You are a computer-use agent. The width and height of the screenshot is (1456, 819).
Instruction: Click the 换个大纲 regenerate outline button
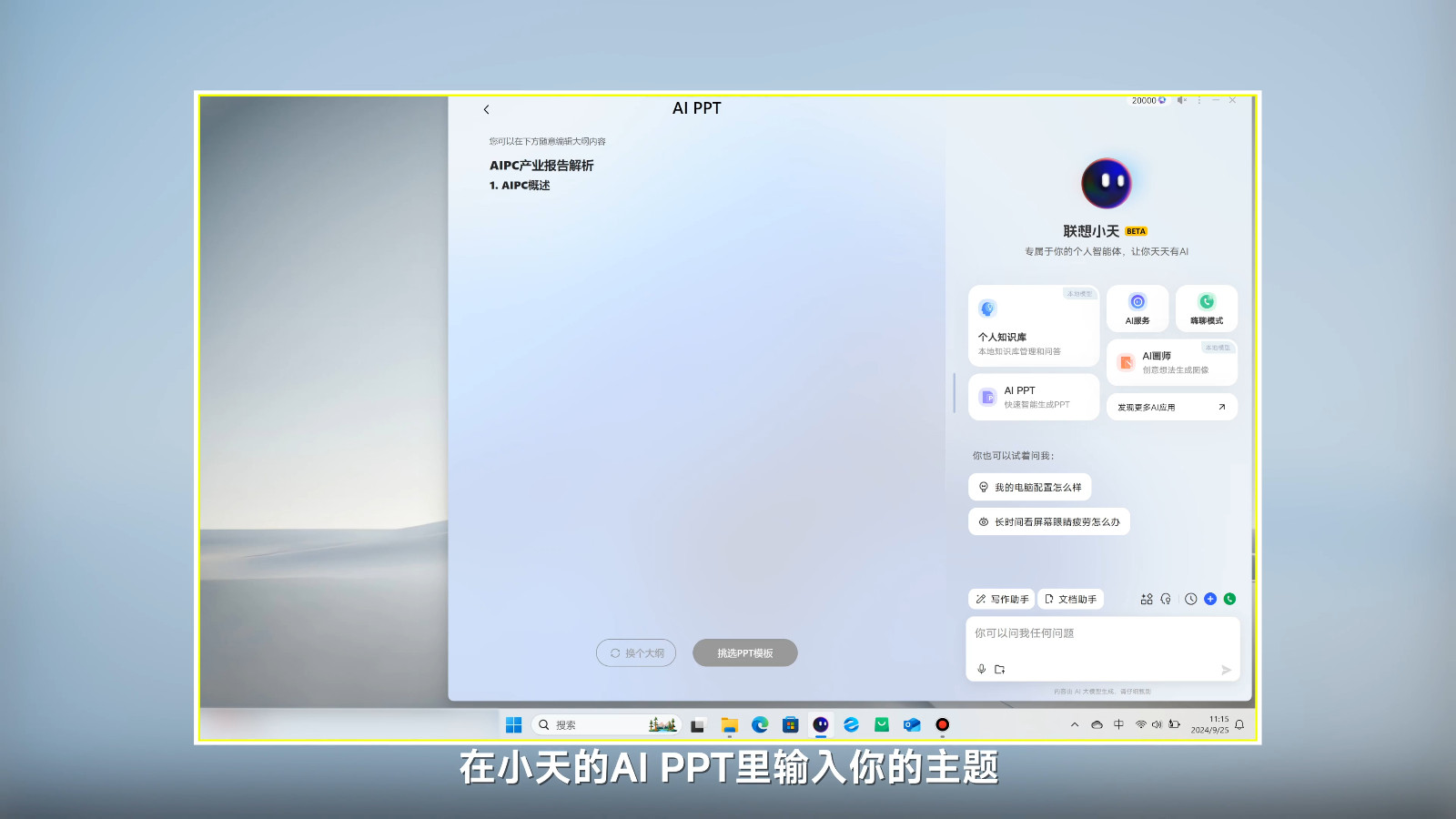click(x=636, y=652)
